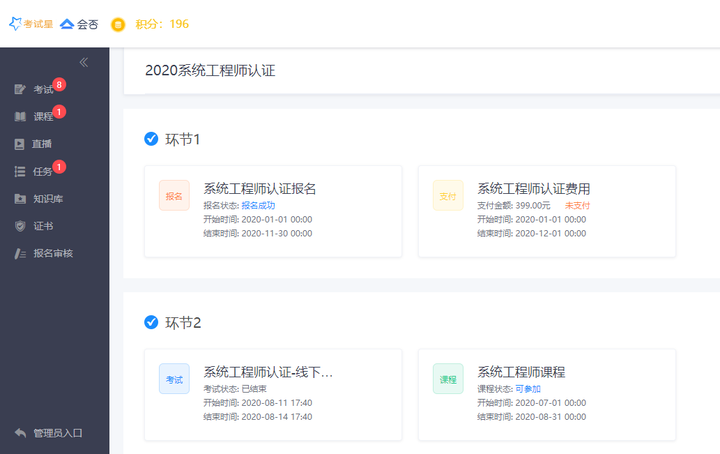This screenshot has height=454, width=720.
Task: Click the blue 考试 badge icon
Action: pos(174,379)
